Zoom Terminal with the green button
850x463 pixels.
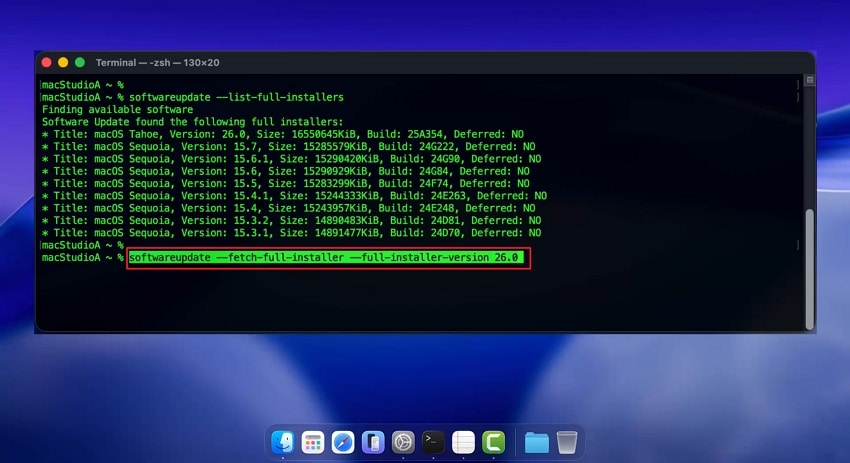(80, 62)
